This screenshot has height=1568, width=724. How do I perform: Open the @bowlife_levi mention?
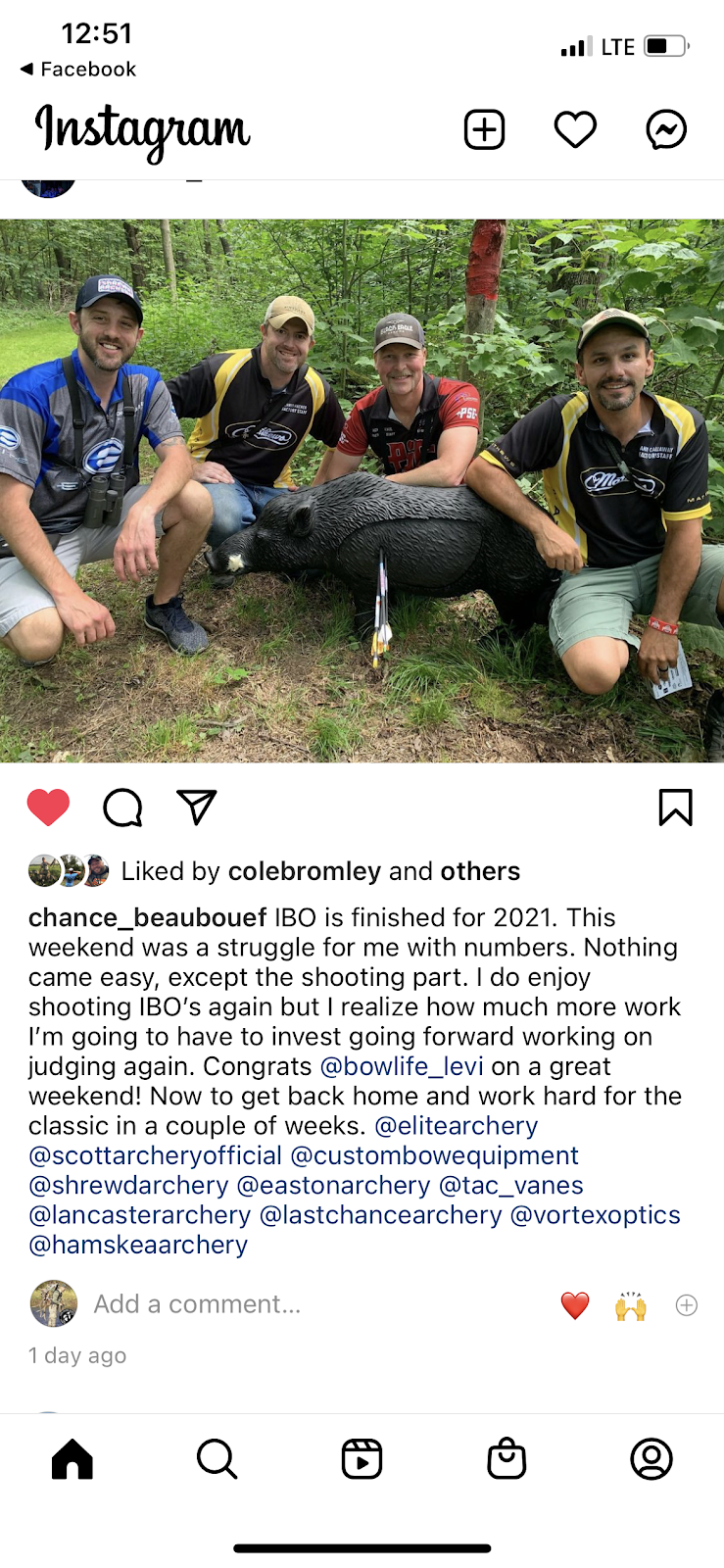pos(402,1066)
